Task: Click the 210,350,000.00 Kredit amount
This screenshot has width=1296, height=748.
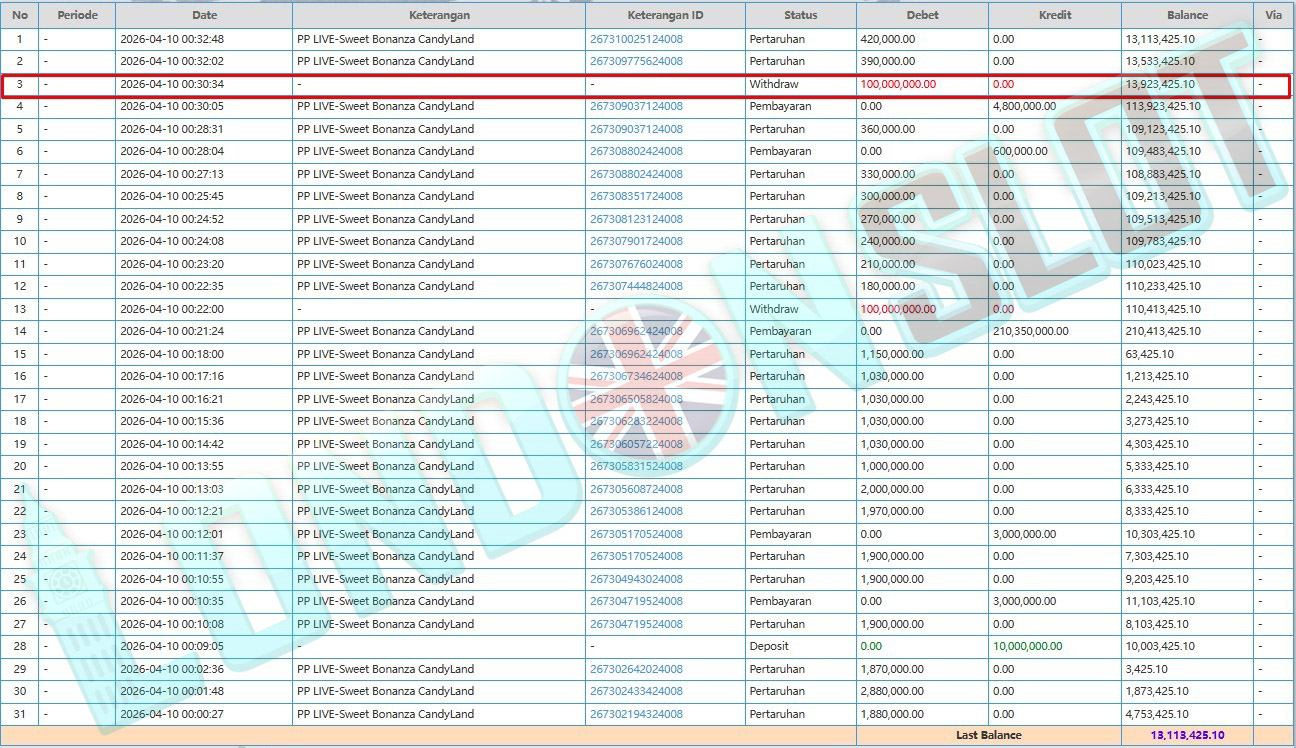Action: (x=1030, y=331)
